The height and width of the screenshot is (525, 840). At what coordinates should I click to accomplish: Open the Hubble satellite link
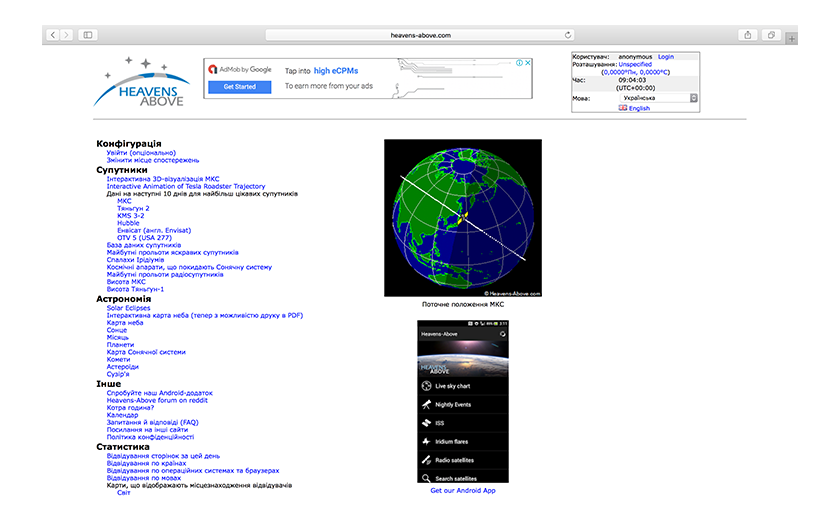(x=129, y=222)
